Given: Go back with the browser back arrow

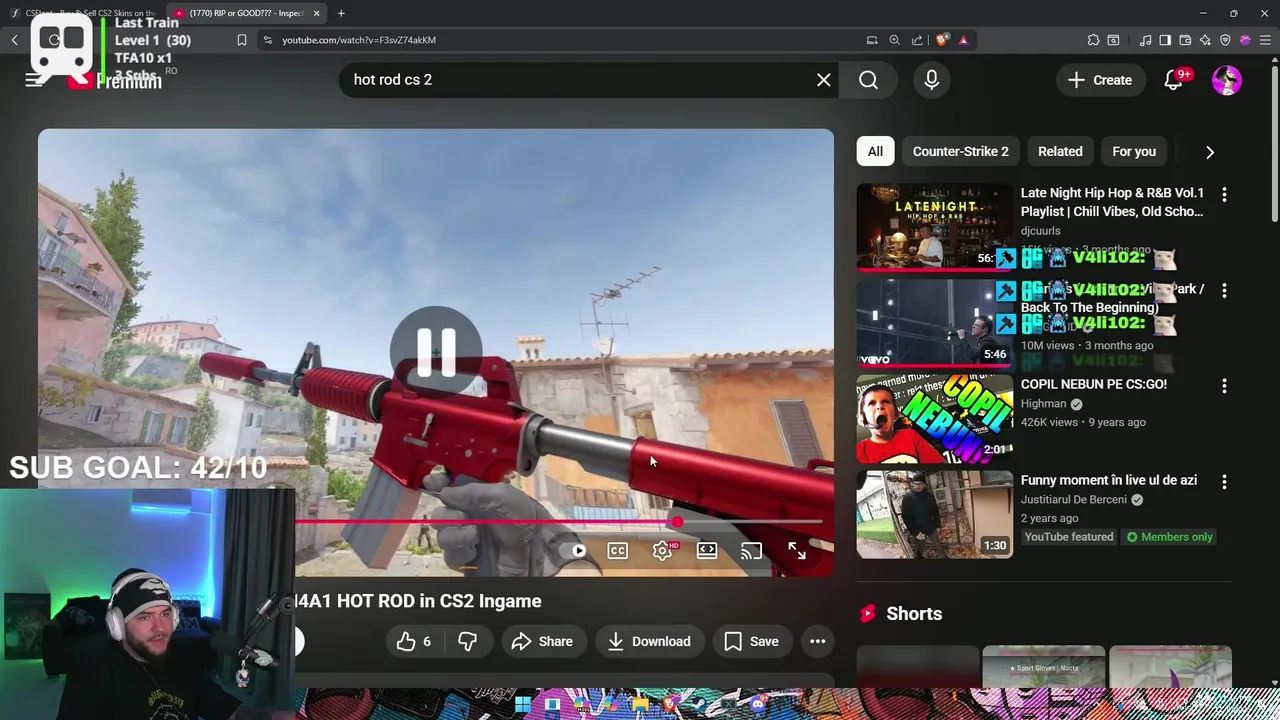Looking at the screenshot, I should (15, 40).
